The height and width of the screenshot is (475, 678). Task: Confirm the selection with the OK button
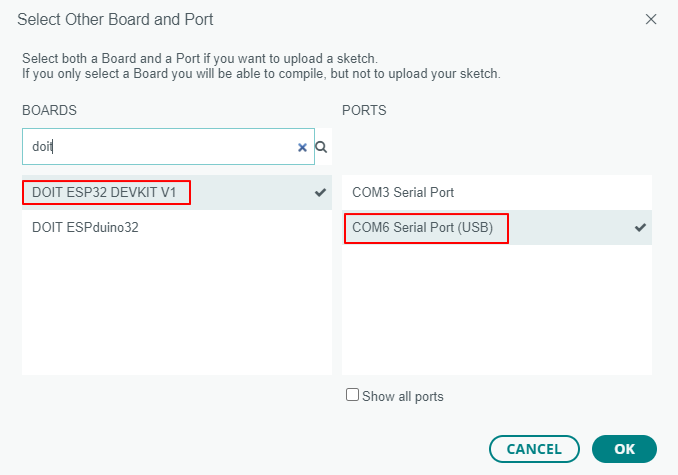point(624,449)
